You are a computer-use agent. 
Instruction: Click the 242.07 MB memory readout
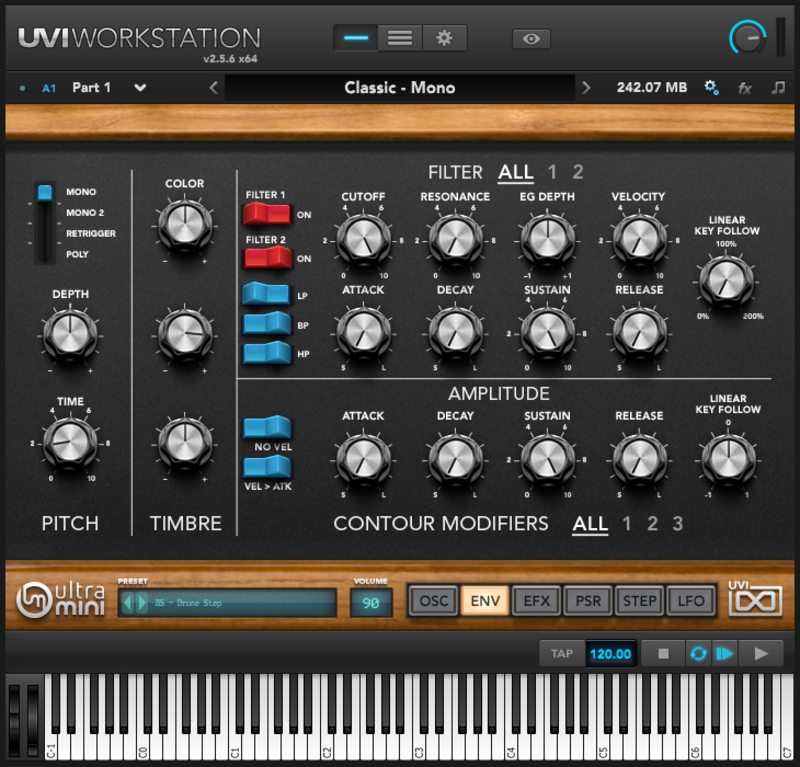(x=652, y=88)
